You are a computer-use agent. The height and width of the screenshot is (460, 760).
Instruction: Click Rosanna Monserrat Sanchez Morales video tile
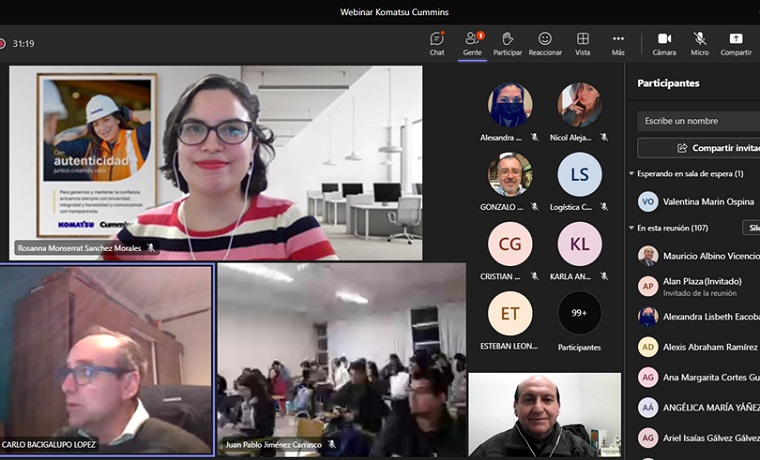(216, 163)
